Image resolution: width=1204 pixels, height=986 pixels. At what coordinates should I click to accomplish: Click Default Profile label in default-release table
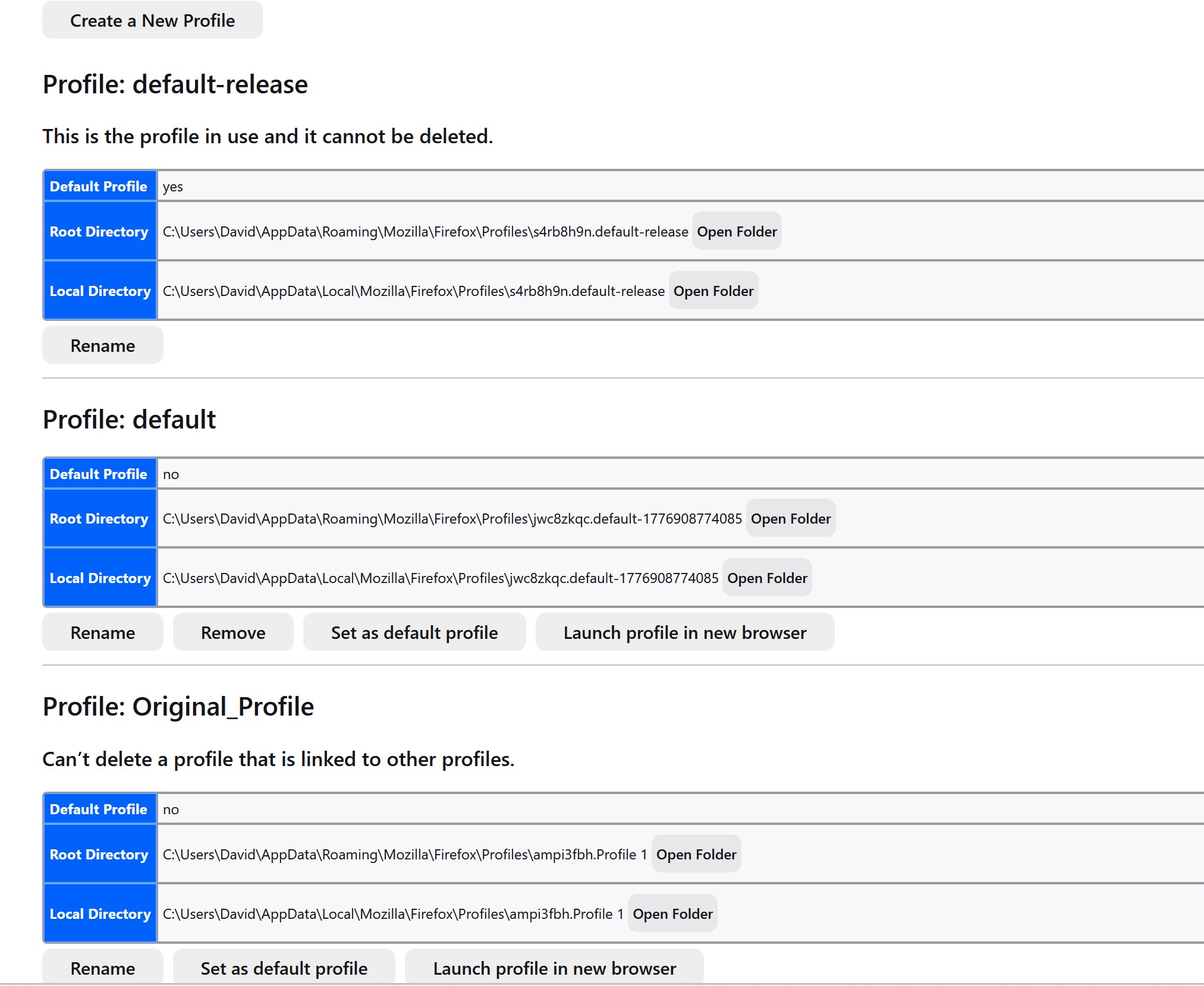[x=99, y=187]
